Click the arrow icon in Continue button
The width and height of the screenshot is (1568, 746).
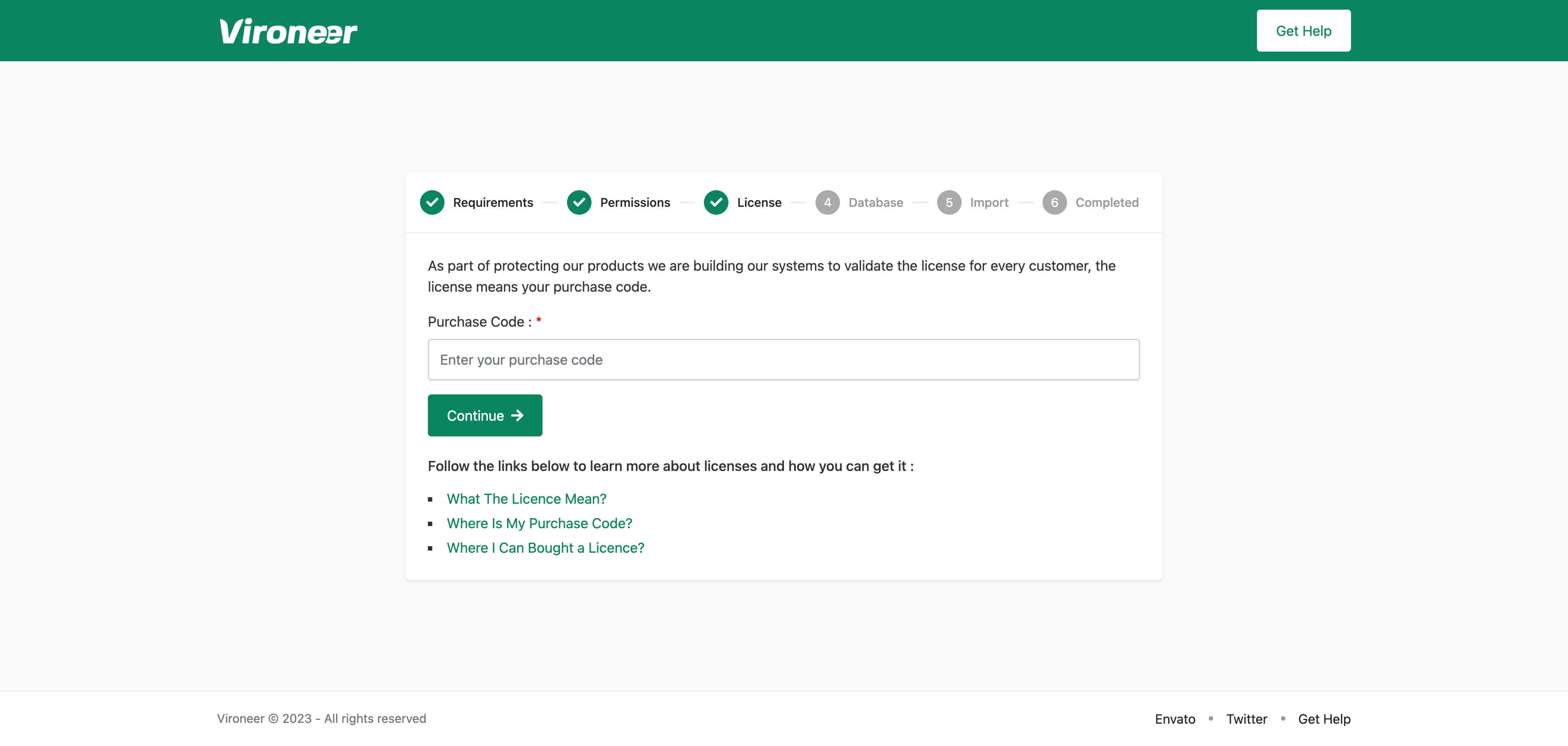pos(518,415)
